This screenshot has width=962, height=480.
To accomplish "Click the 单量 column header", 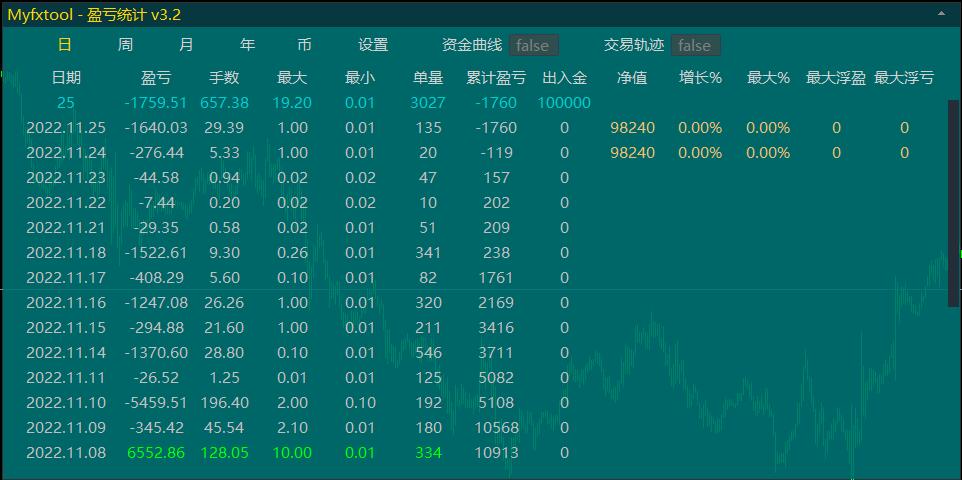I will tap(428, 78).
